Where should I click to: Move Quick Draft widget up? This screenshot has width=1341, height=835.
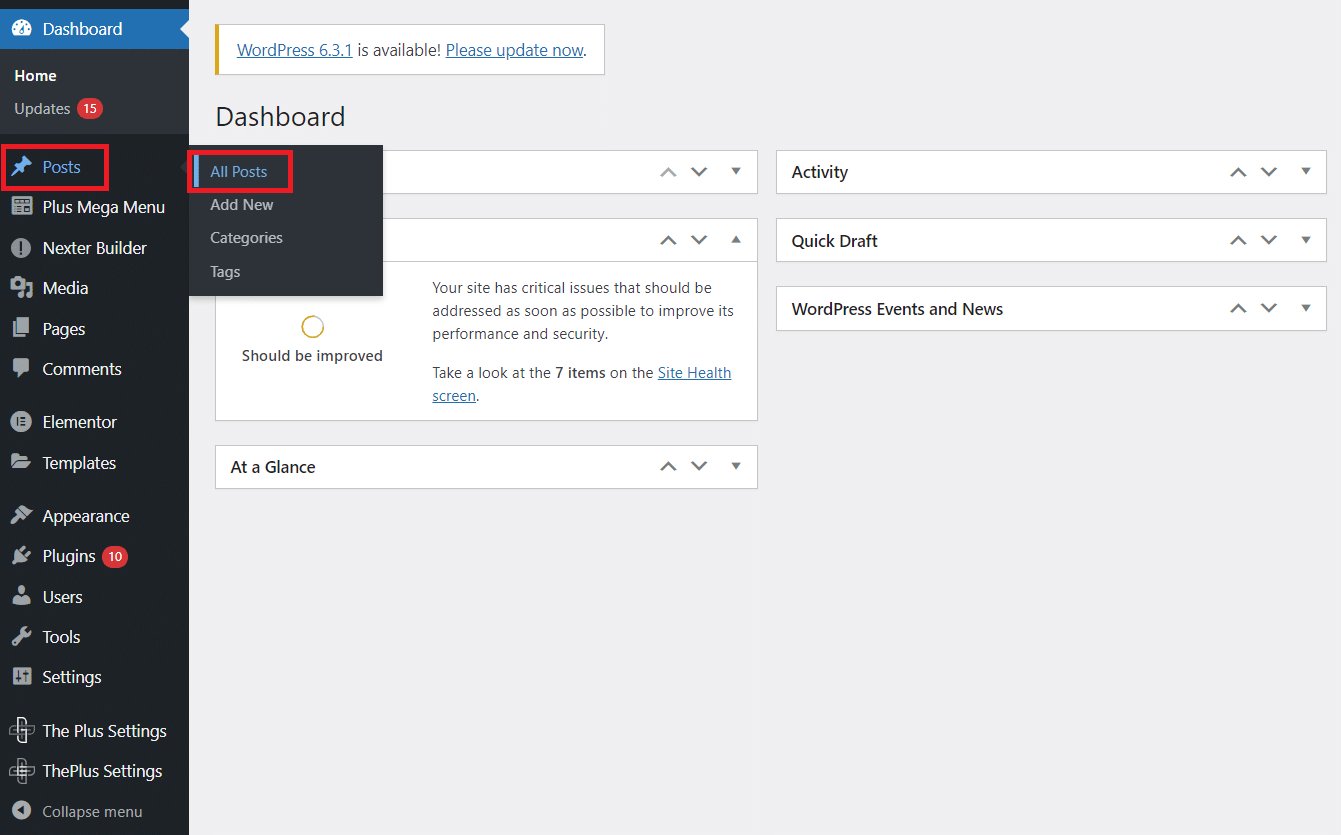coord(1238,240)
